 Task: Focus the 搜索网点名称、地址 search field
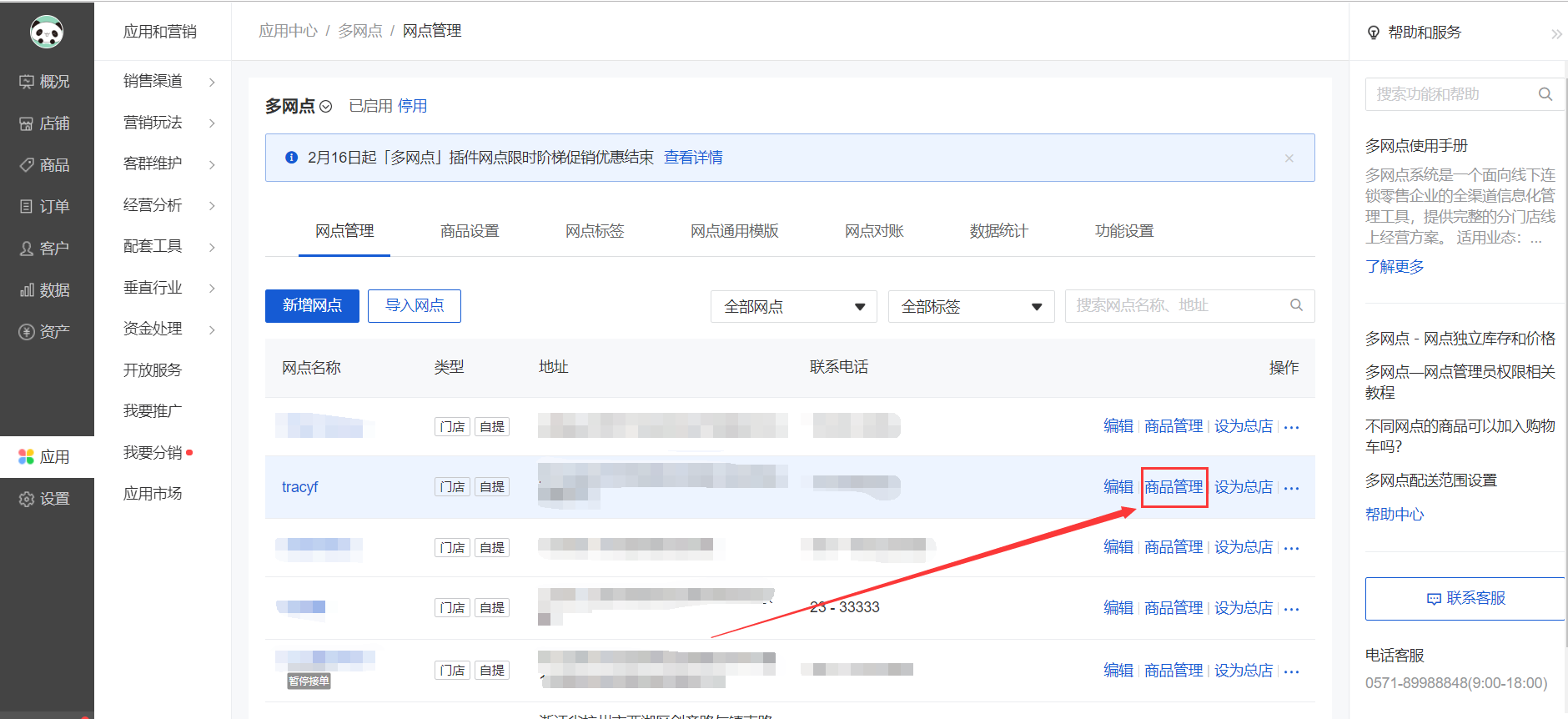point(1190,305)
